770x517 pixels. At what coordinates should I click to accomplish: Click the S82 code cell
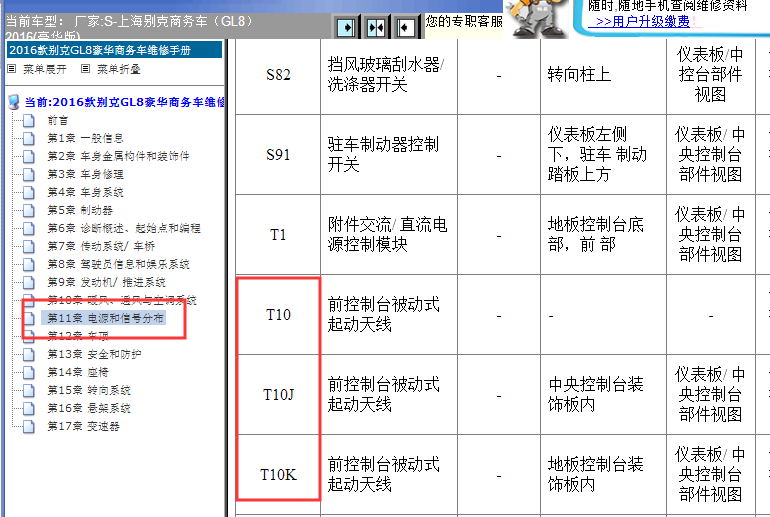278,75
